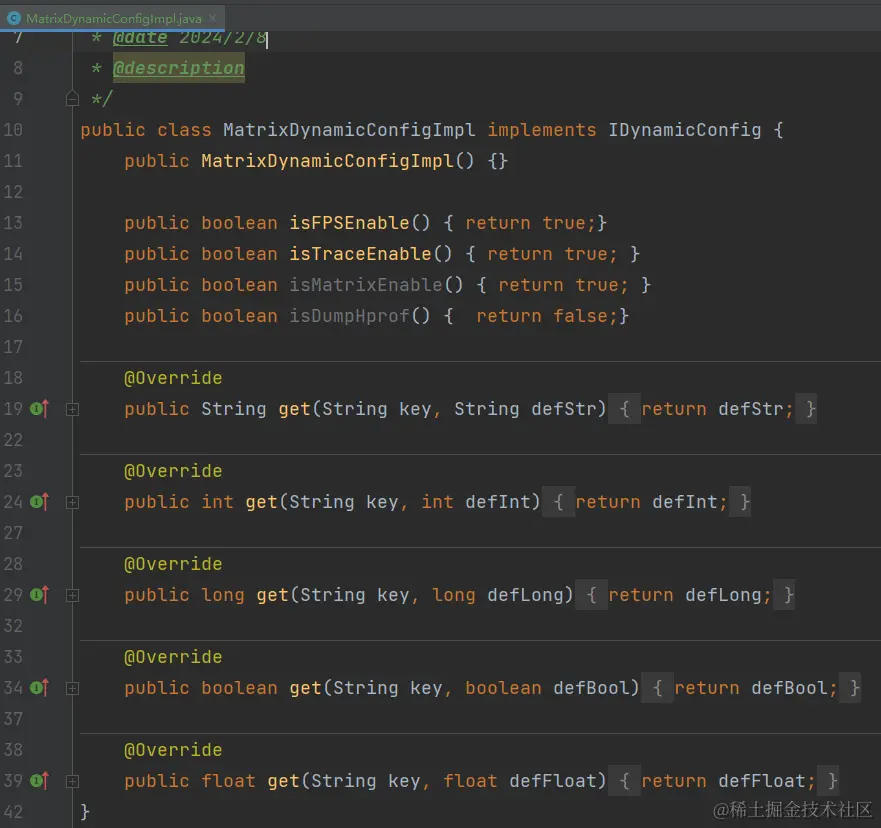
Task: Click the 'implements' keyword on line 10
Action: [x=542, y=130]
